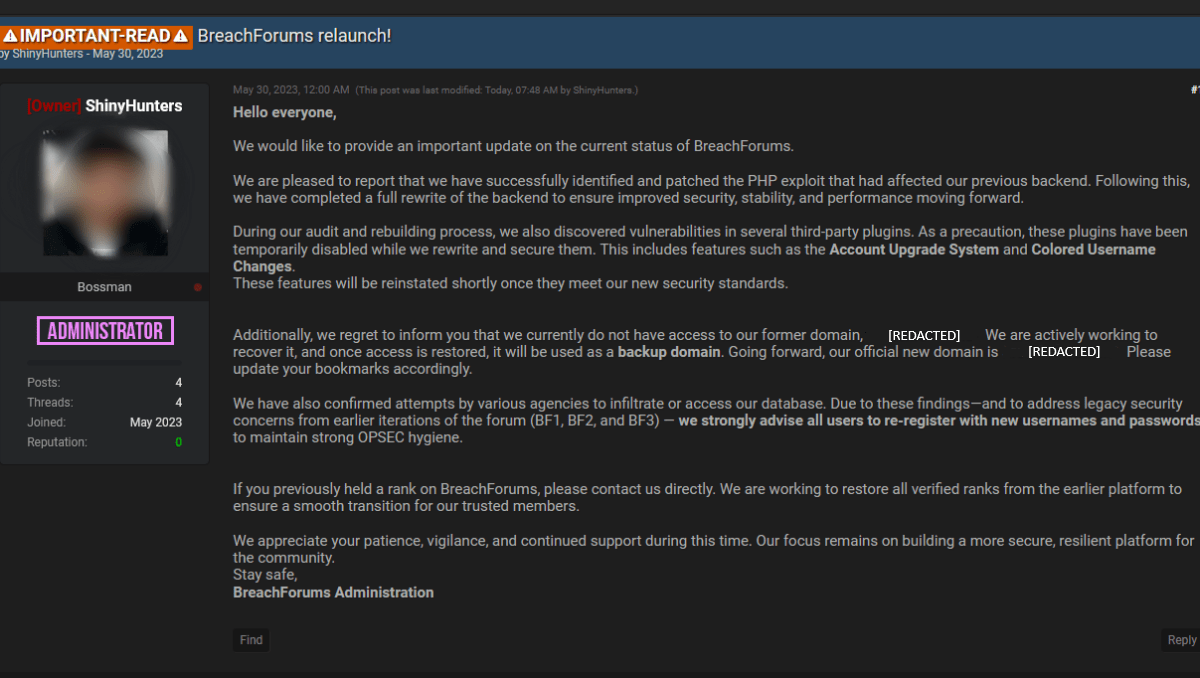
Task: Click the red online status dot beside Bossman
Action: coord(198,287)
